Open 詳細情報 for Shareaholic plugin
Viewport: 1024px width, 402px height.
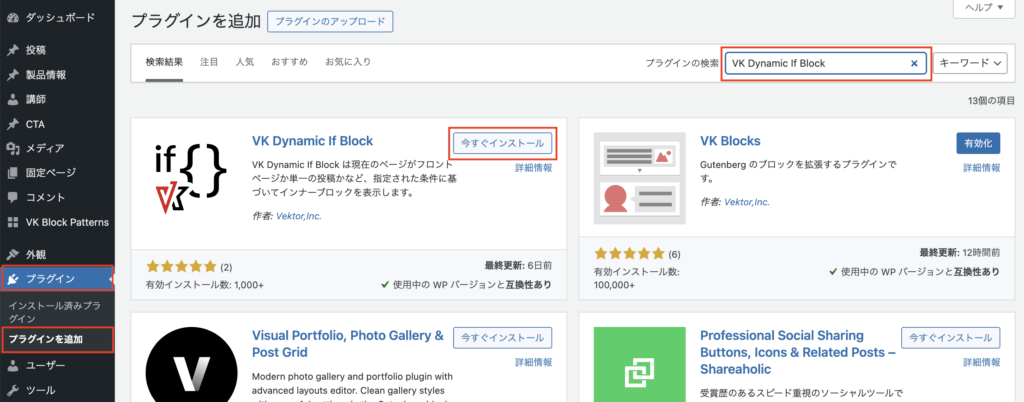tap(982, 362)
